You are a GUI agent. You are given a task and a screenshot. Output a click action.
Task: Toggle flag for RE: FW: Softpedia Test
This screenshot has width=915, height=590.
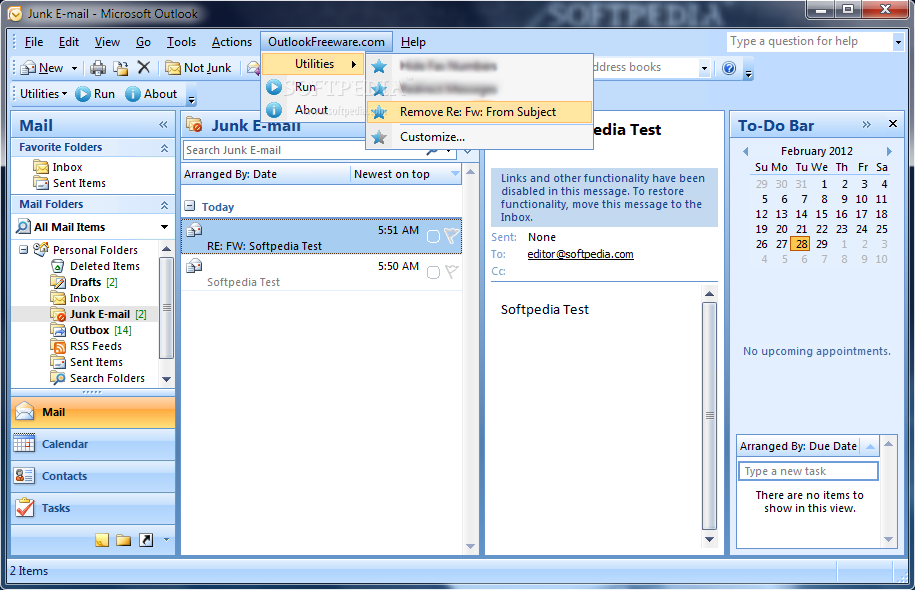451,236
